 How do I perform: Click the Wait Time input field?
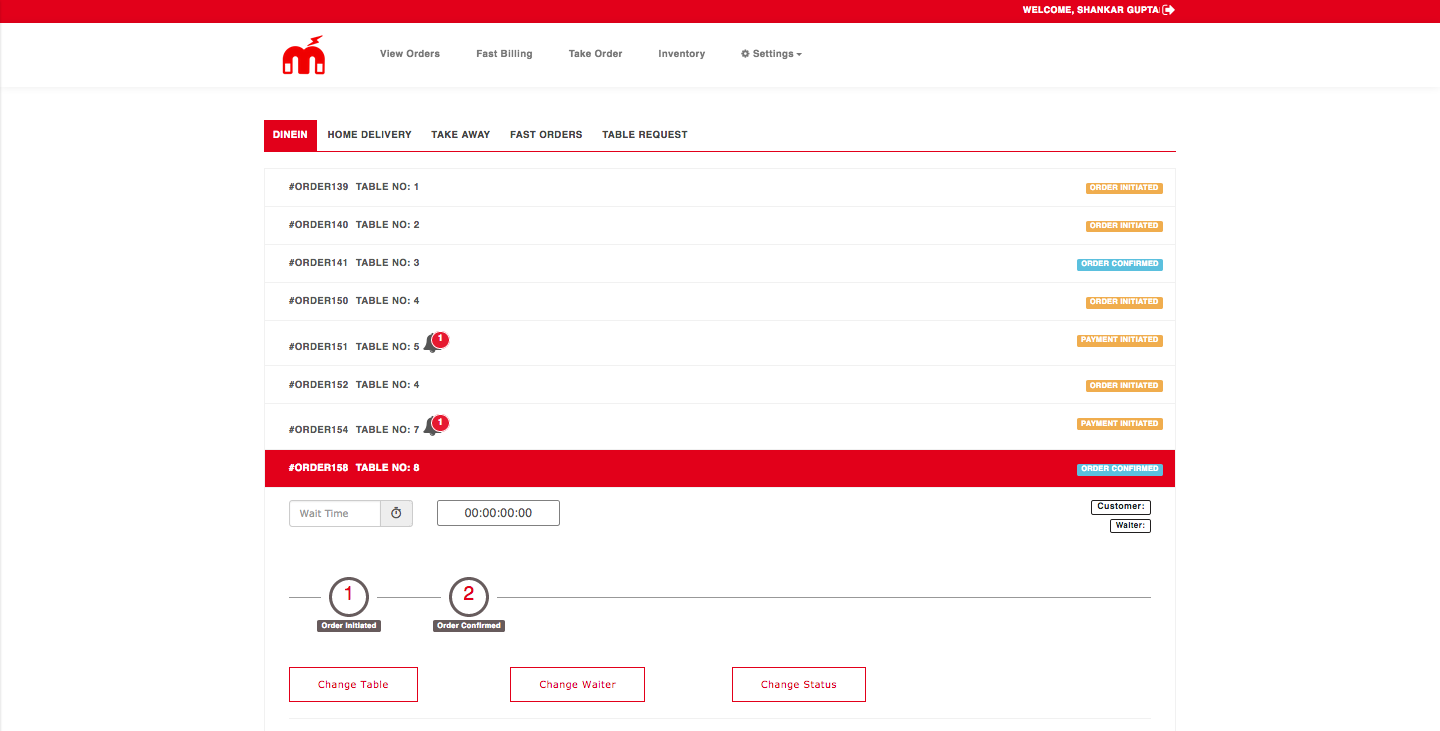[x=335, y=513]
